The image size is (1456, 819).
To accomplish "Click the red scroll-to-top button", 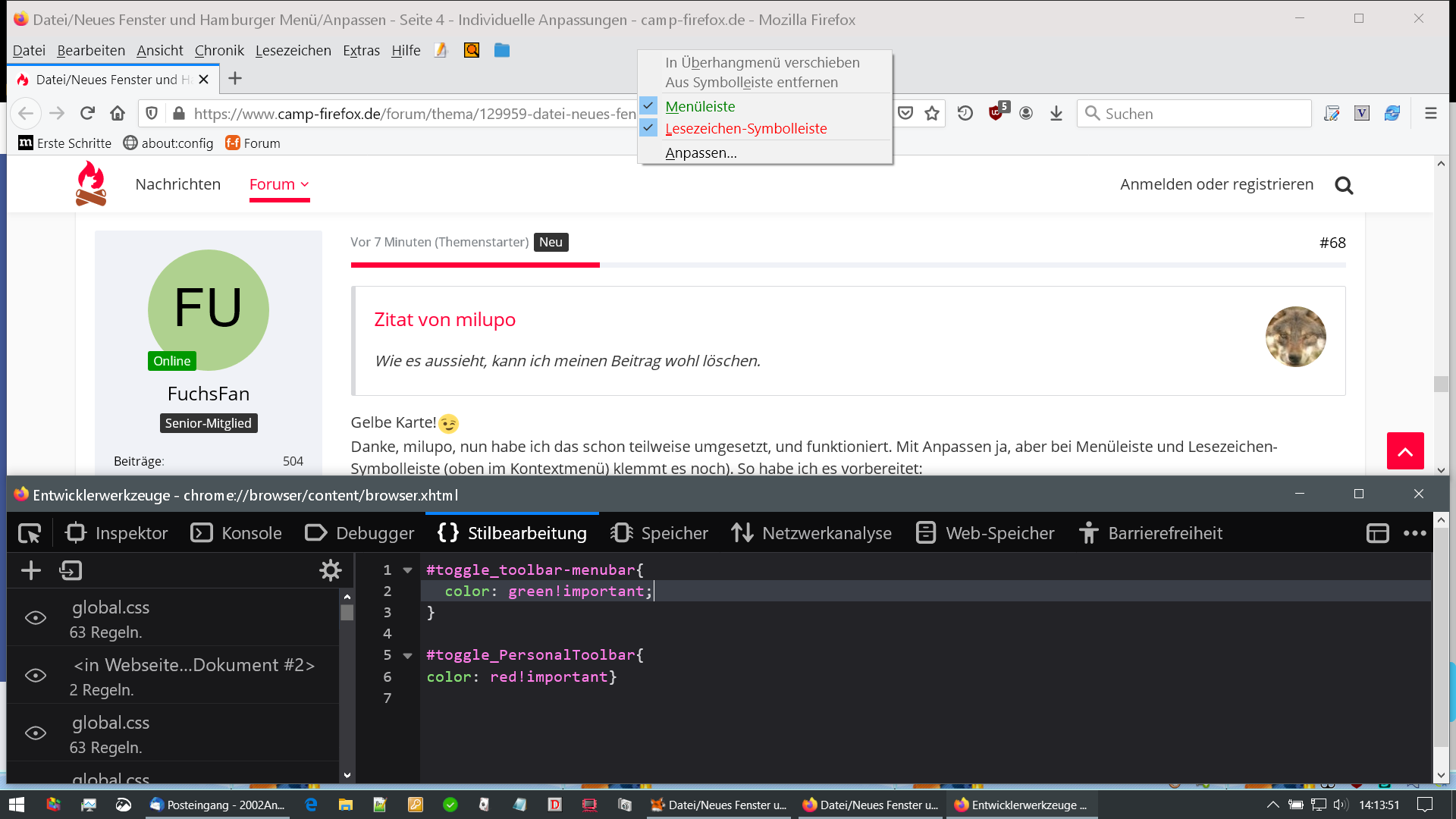I will pyautogui.click(x=1404, y=451).
